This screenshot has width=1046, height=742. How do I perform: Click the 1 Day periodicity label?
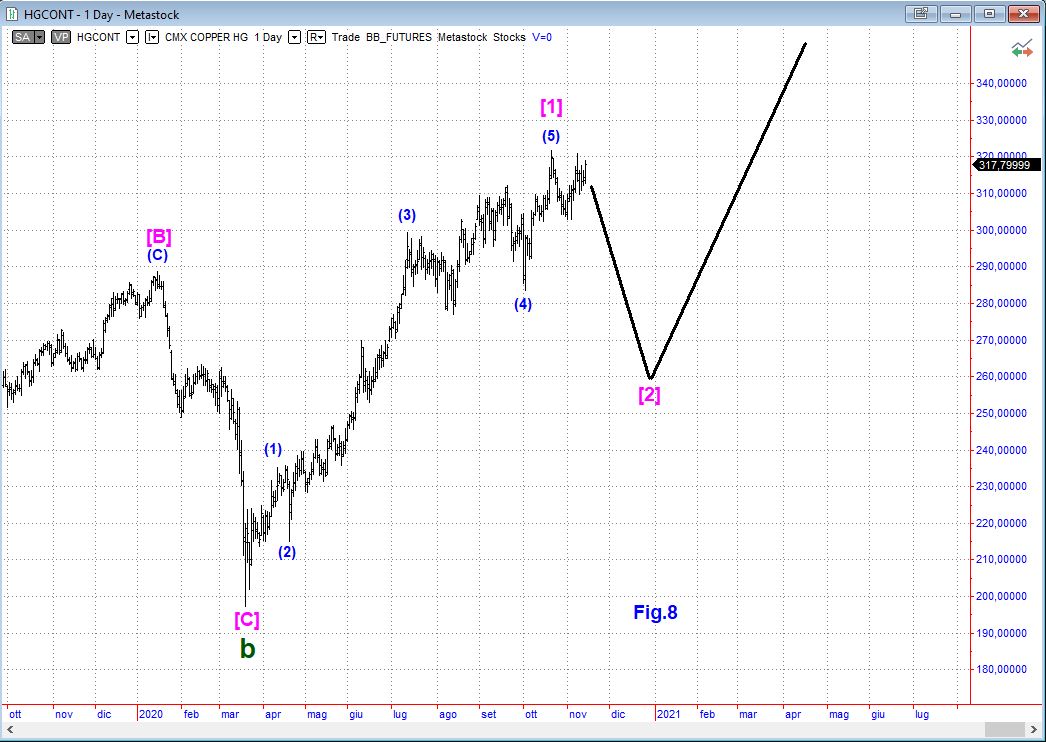point(268,37)
